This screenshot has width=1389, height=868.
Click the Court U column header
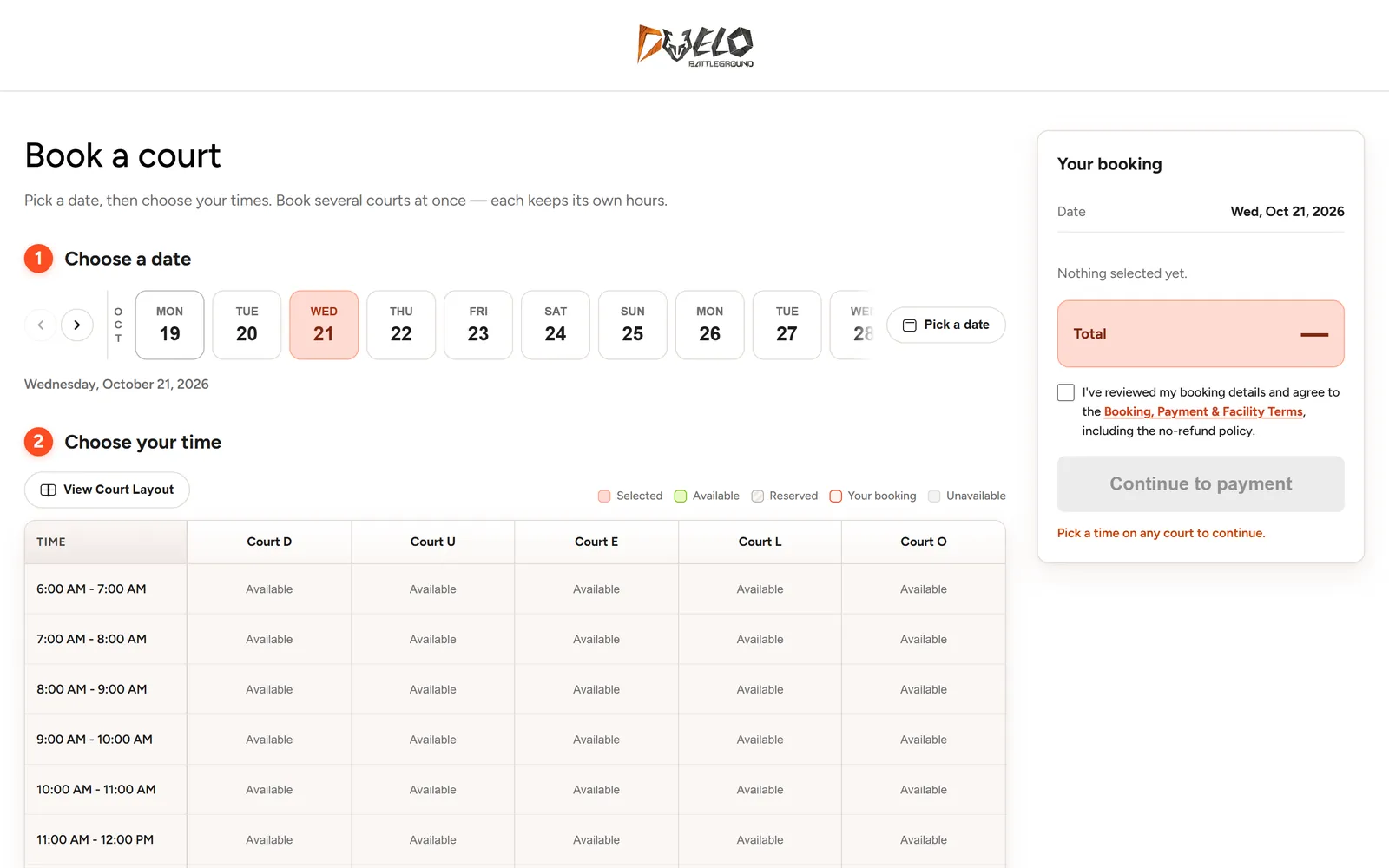point(433,542)
